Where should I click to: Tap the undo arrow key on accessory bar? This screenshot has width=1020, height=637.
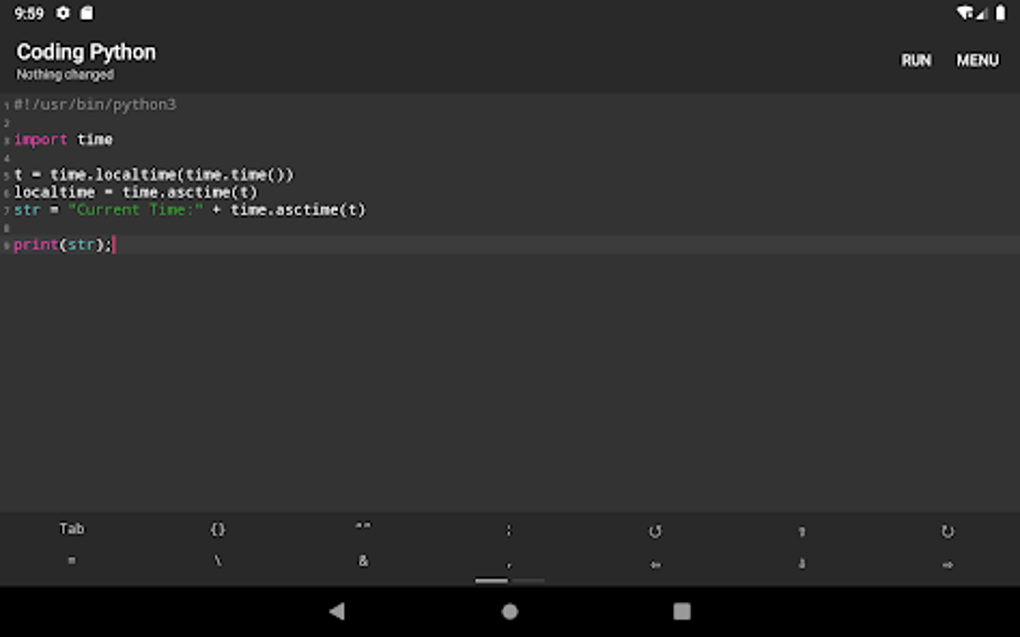click(x=656, y=529)
